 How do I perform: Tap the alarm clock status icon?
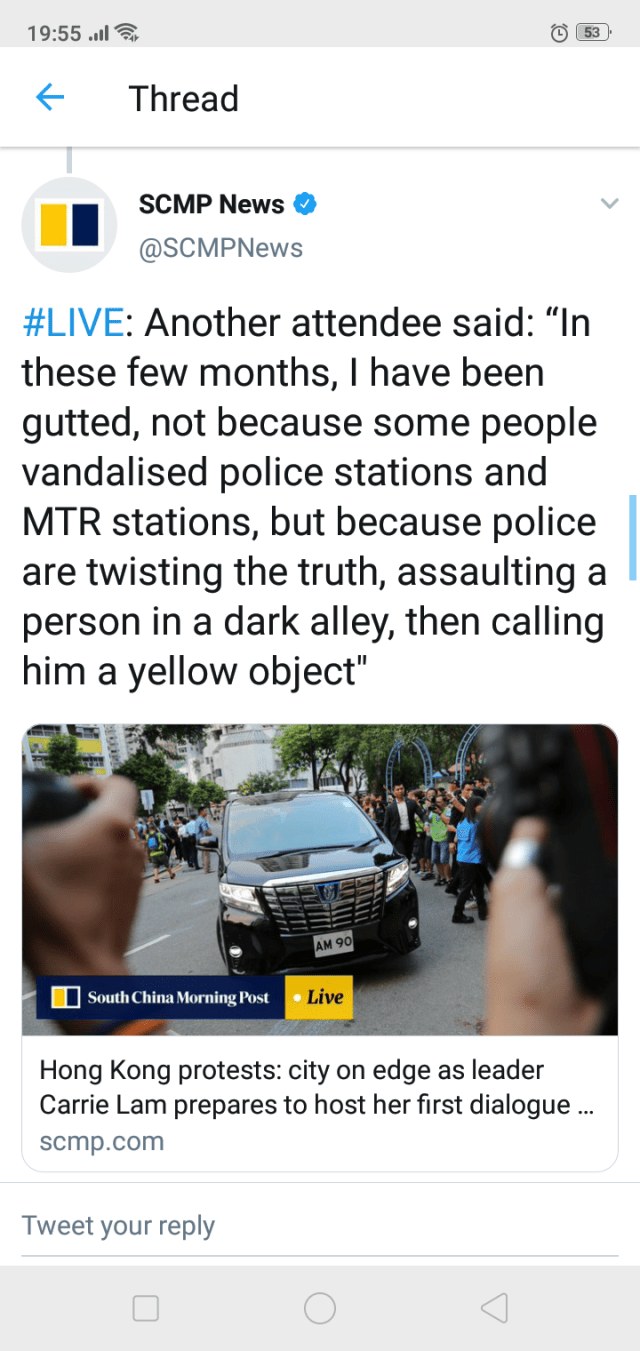560,33
